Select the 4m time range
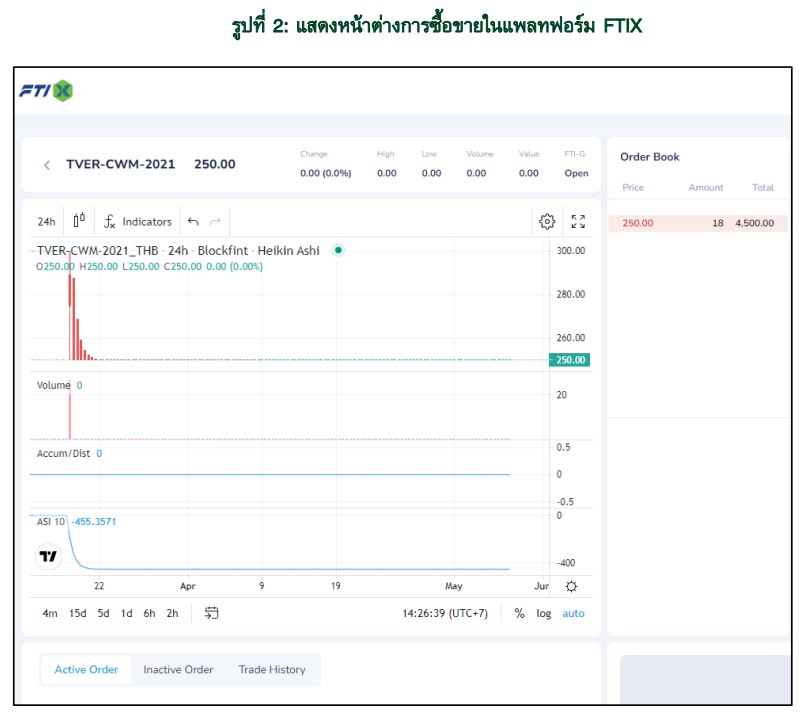The image size is (807, 722). click(50, 613)
